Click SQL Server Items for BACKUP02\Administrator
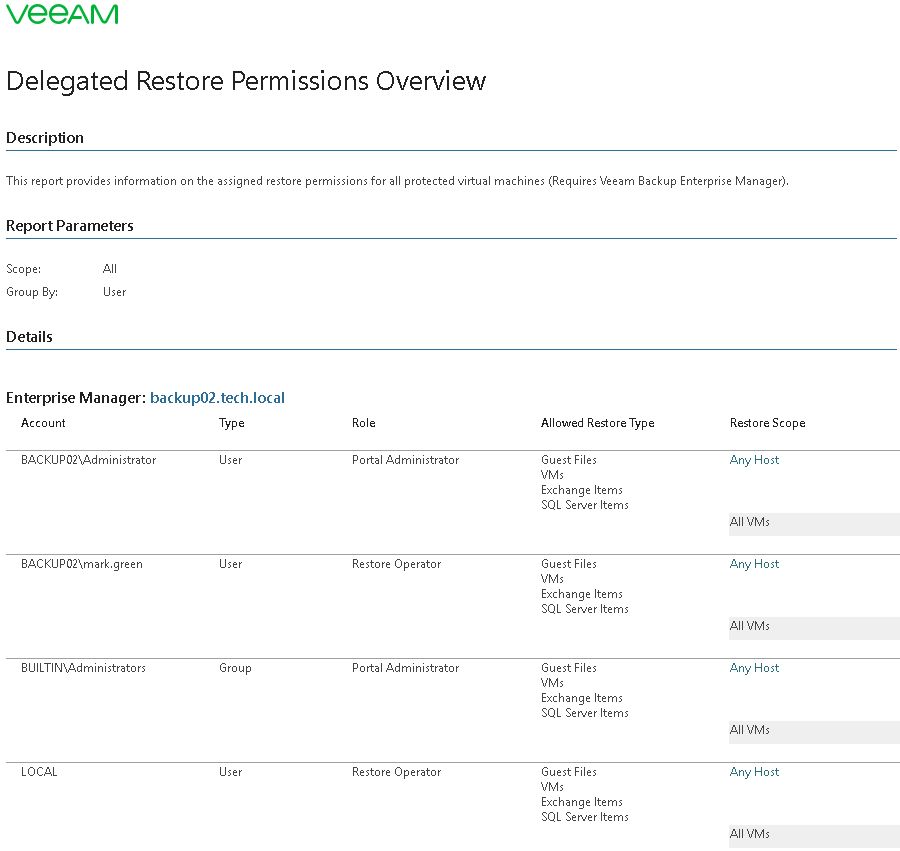 (x=585, y=505)
